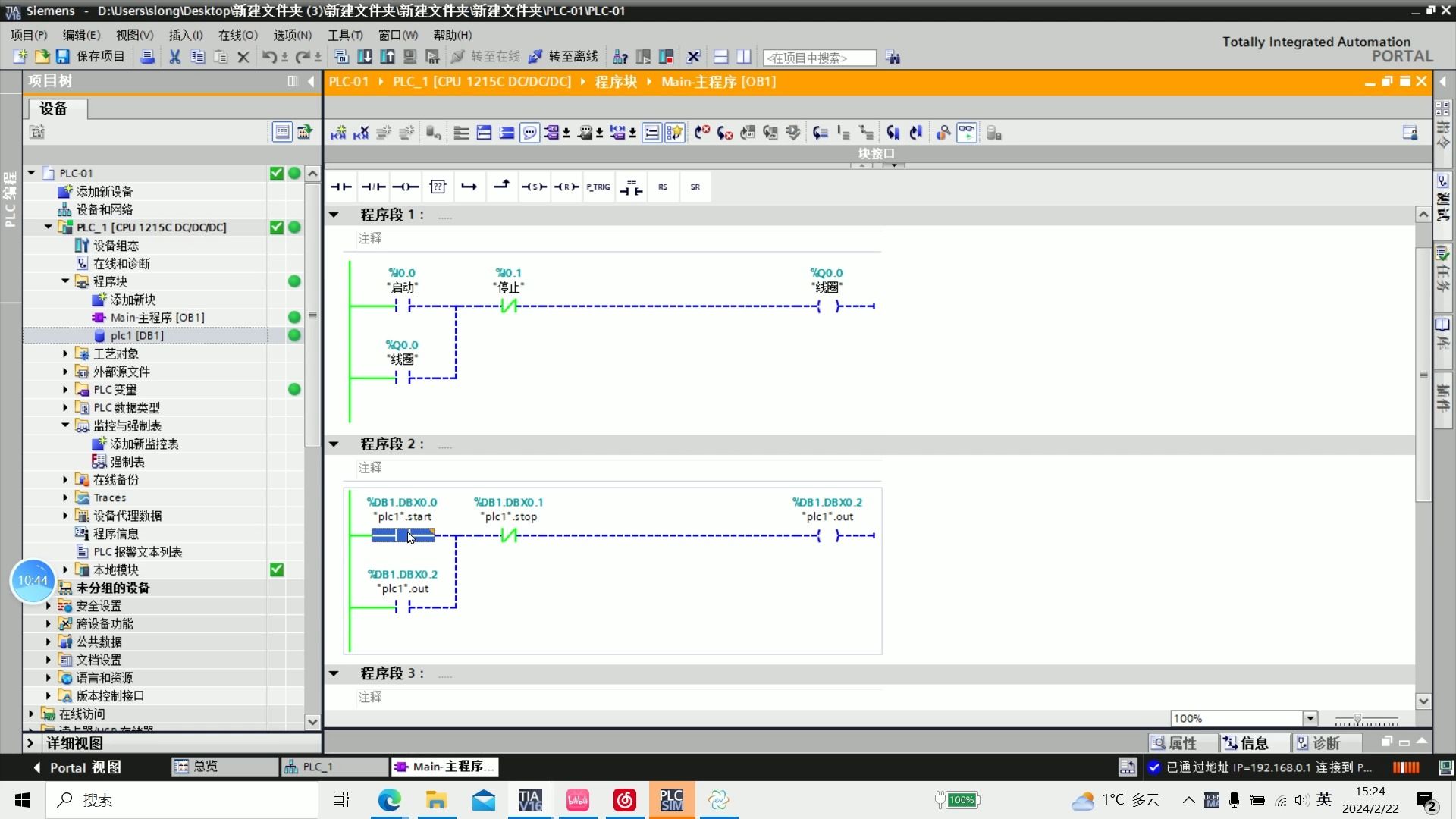This screenshot has height=819, width=1456.
Task: Click the normally closed contact icon
Action: click(373, 186)
